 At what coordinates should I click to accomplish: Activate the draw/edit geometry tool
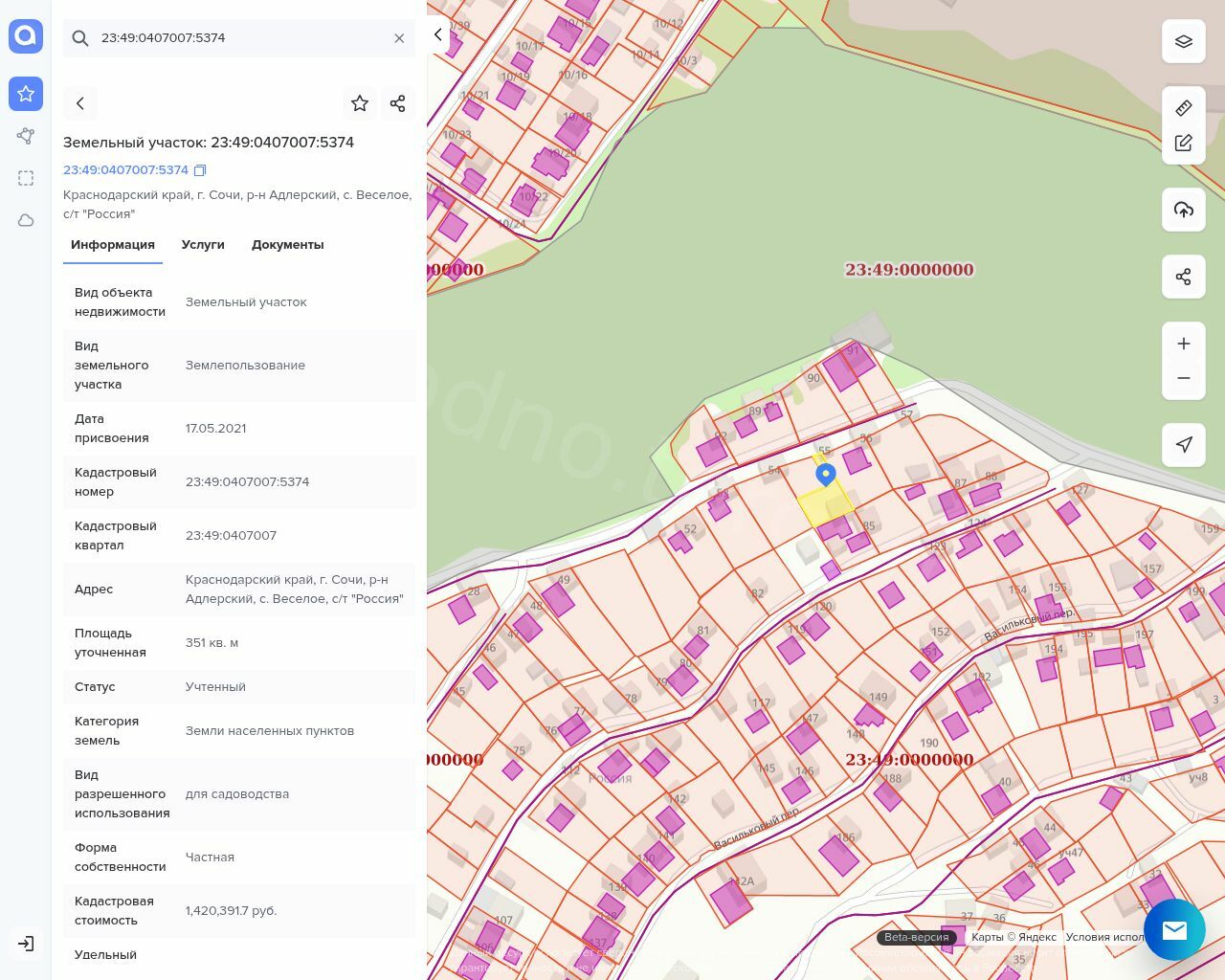pyautogui.click(x=1184, y=143)
